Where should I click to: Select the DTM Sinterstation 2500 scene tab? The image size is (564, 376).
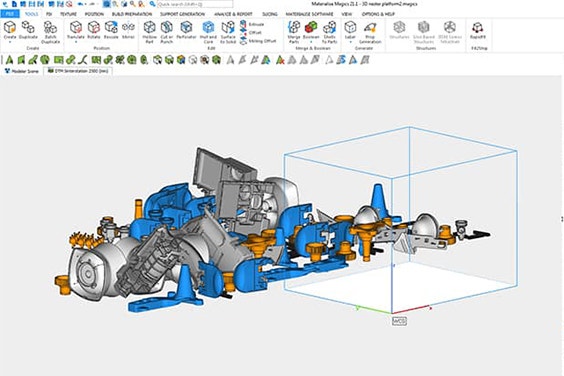[x=78, y=71]
